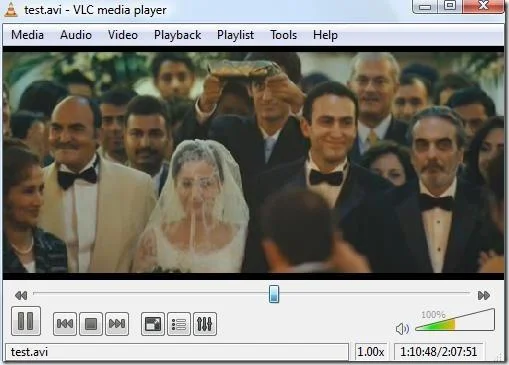Open the Tools menu

pyautogui.click(x=284, y=35)
